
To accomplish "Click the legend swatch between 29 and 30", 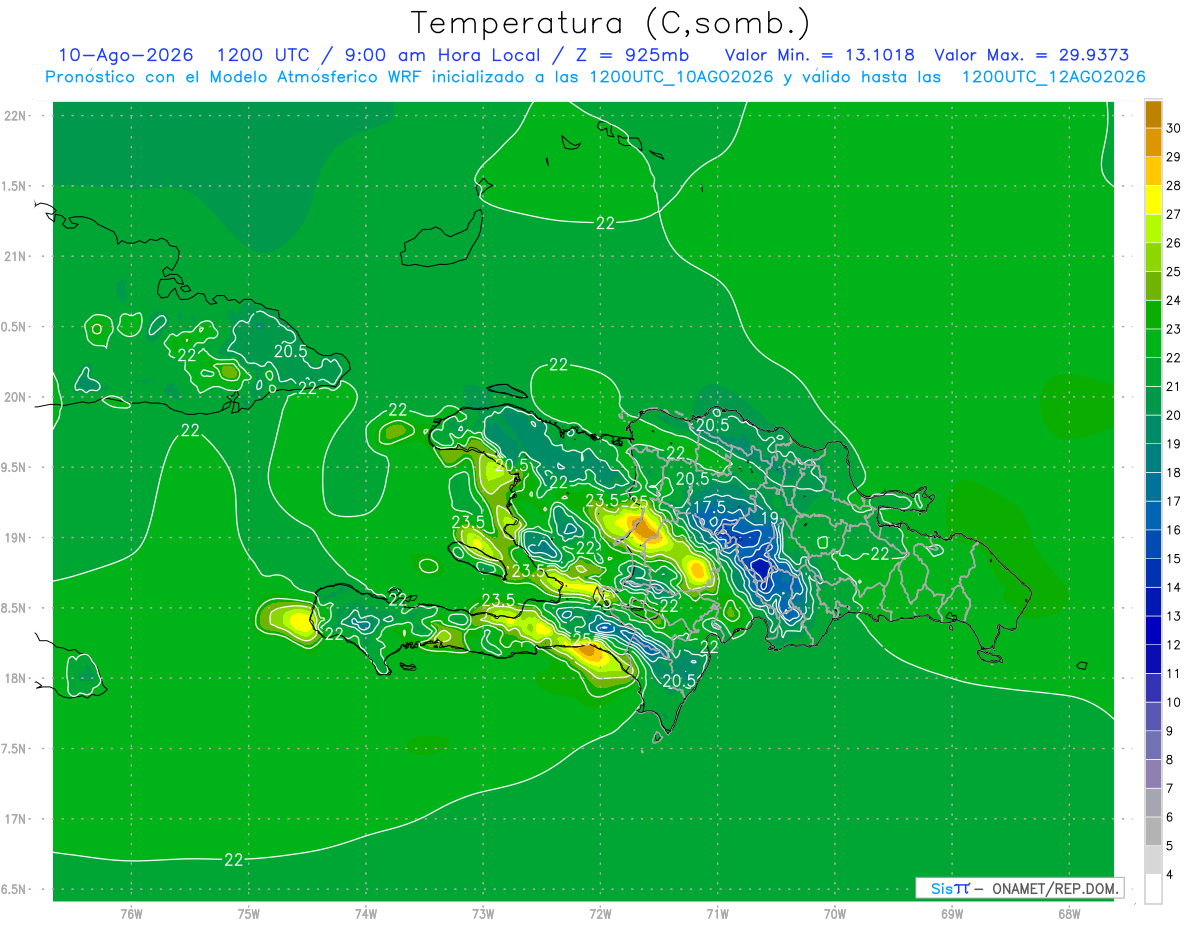I will 1153,143.
